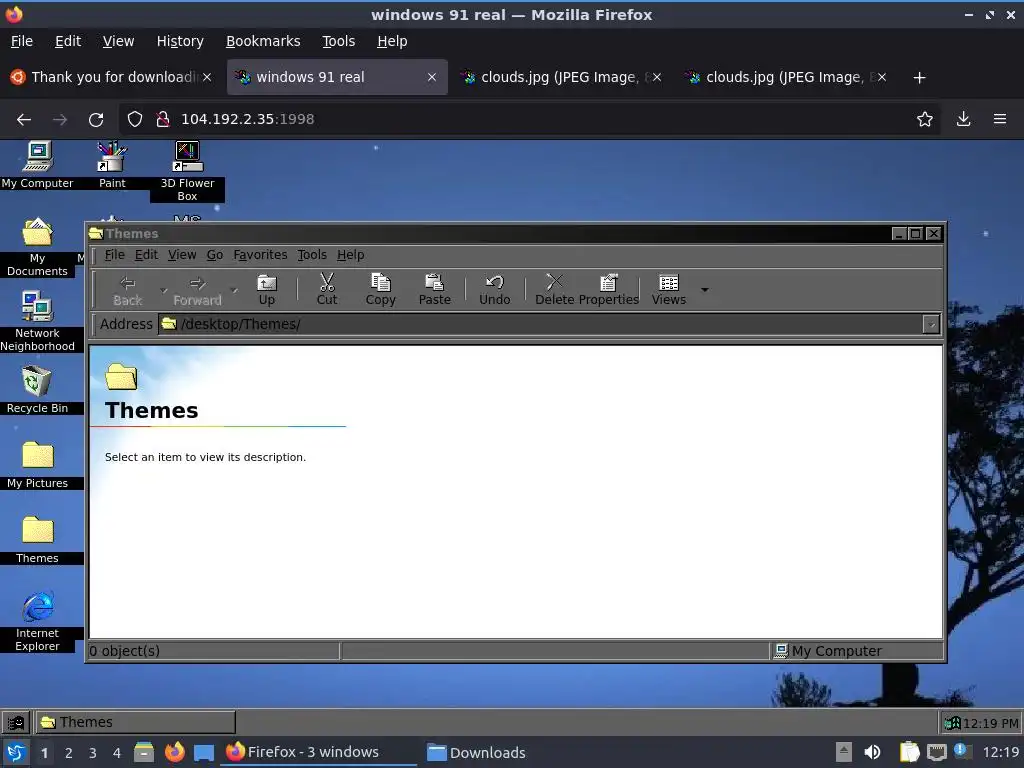
Task: Open Views dropdown arrow
Action: tap(704, 290)
